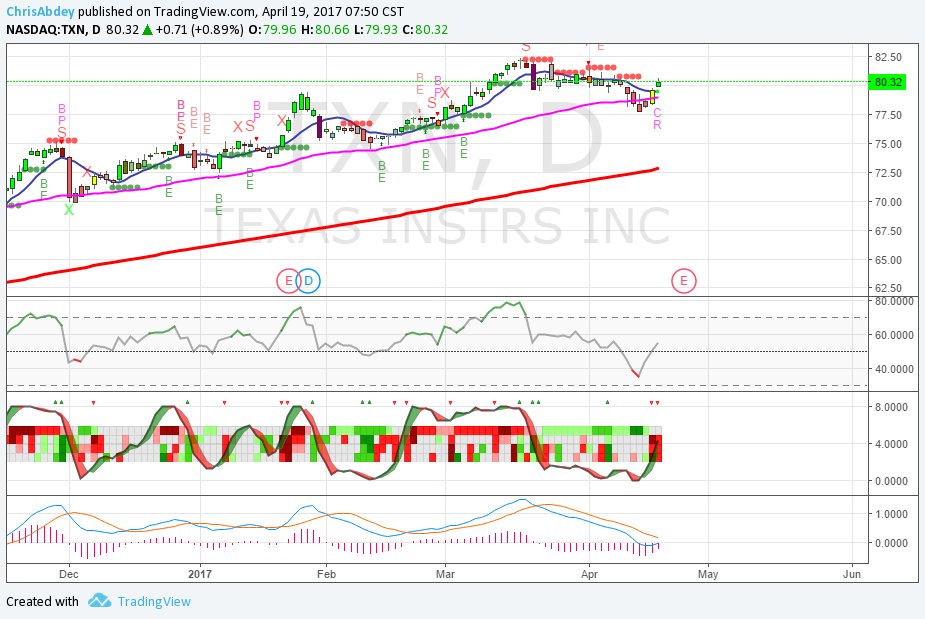
Task: Click the publish date April 19, 2017 text
Action: 303,12
